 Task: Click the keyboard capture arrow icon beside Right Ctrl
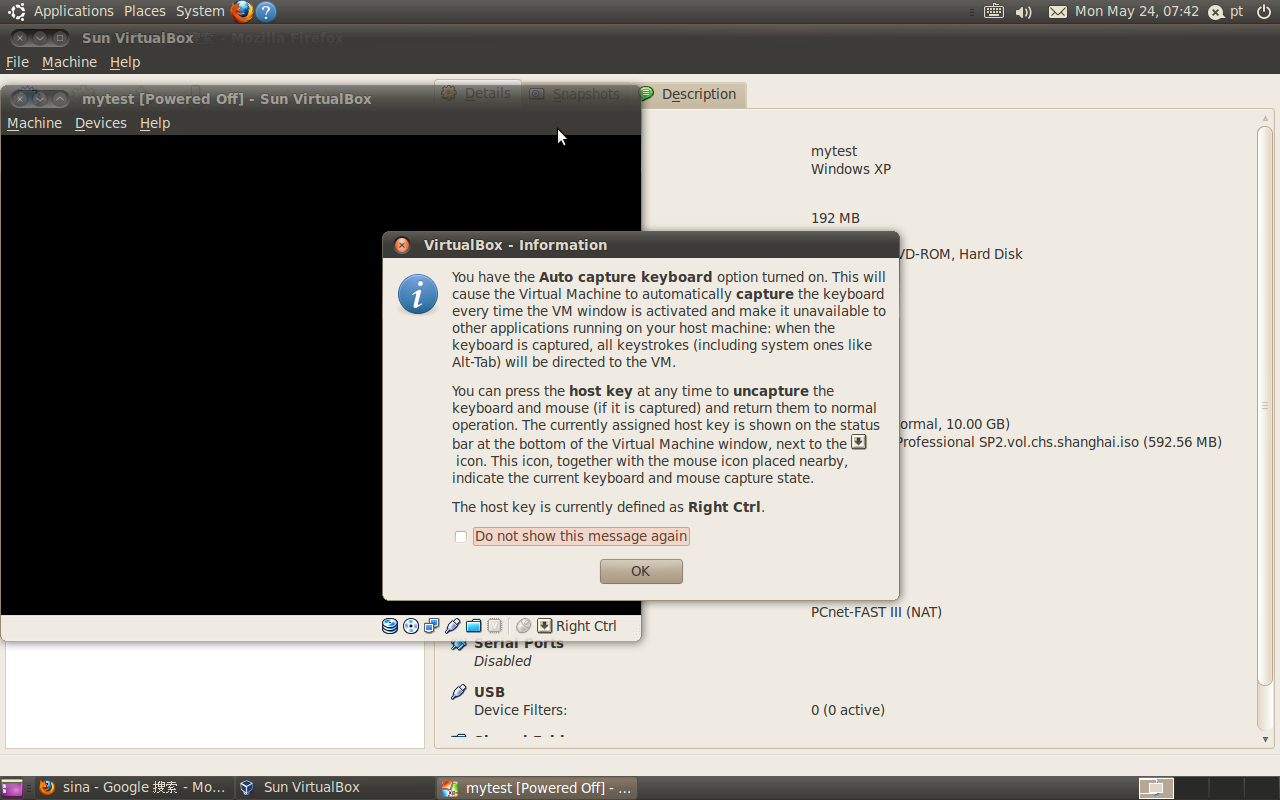(545, 626)
